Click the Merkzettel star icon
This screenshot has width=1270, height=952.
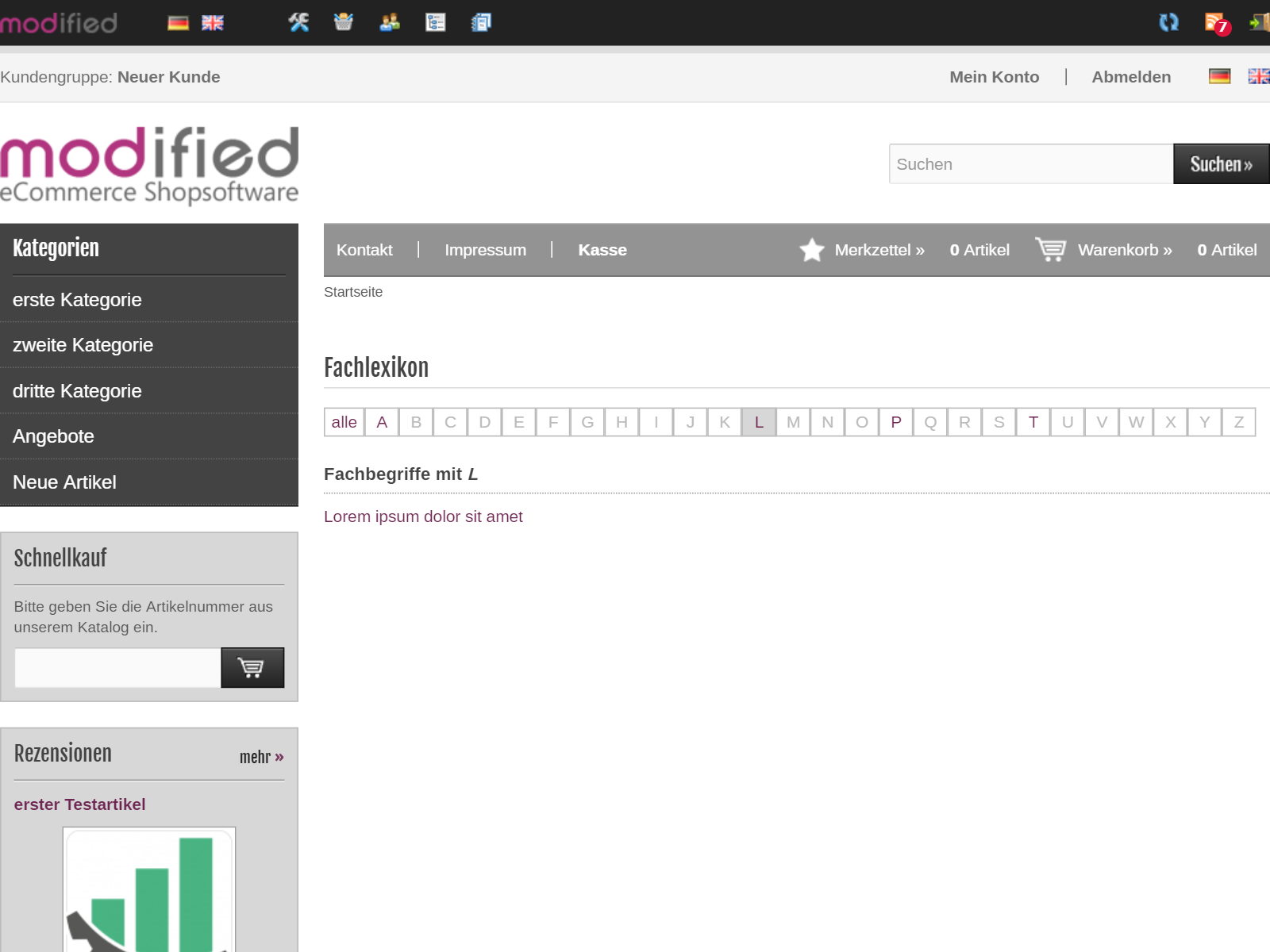[x=811, y=250]
